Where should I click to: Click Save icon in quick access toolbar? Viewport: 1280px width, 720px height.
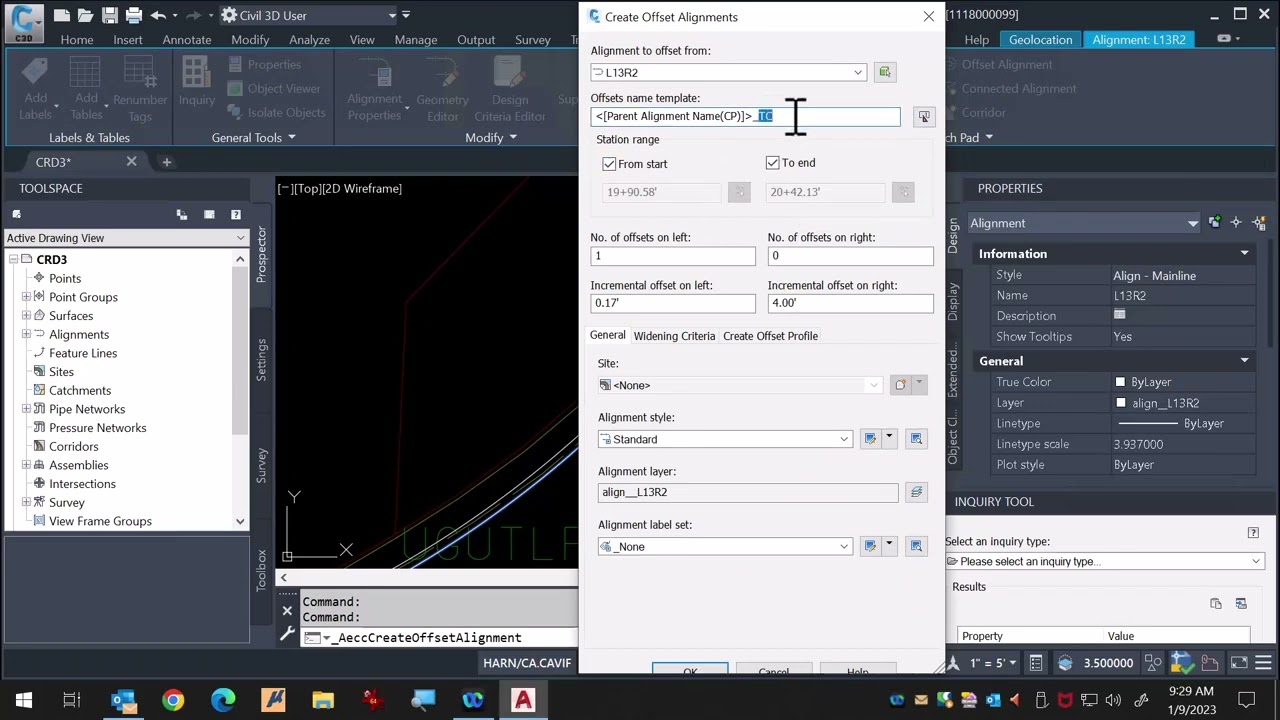tap(111, 15)
